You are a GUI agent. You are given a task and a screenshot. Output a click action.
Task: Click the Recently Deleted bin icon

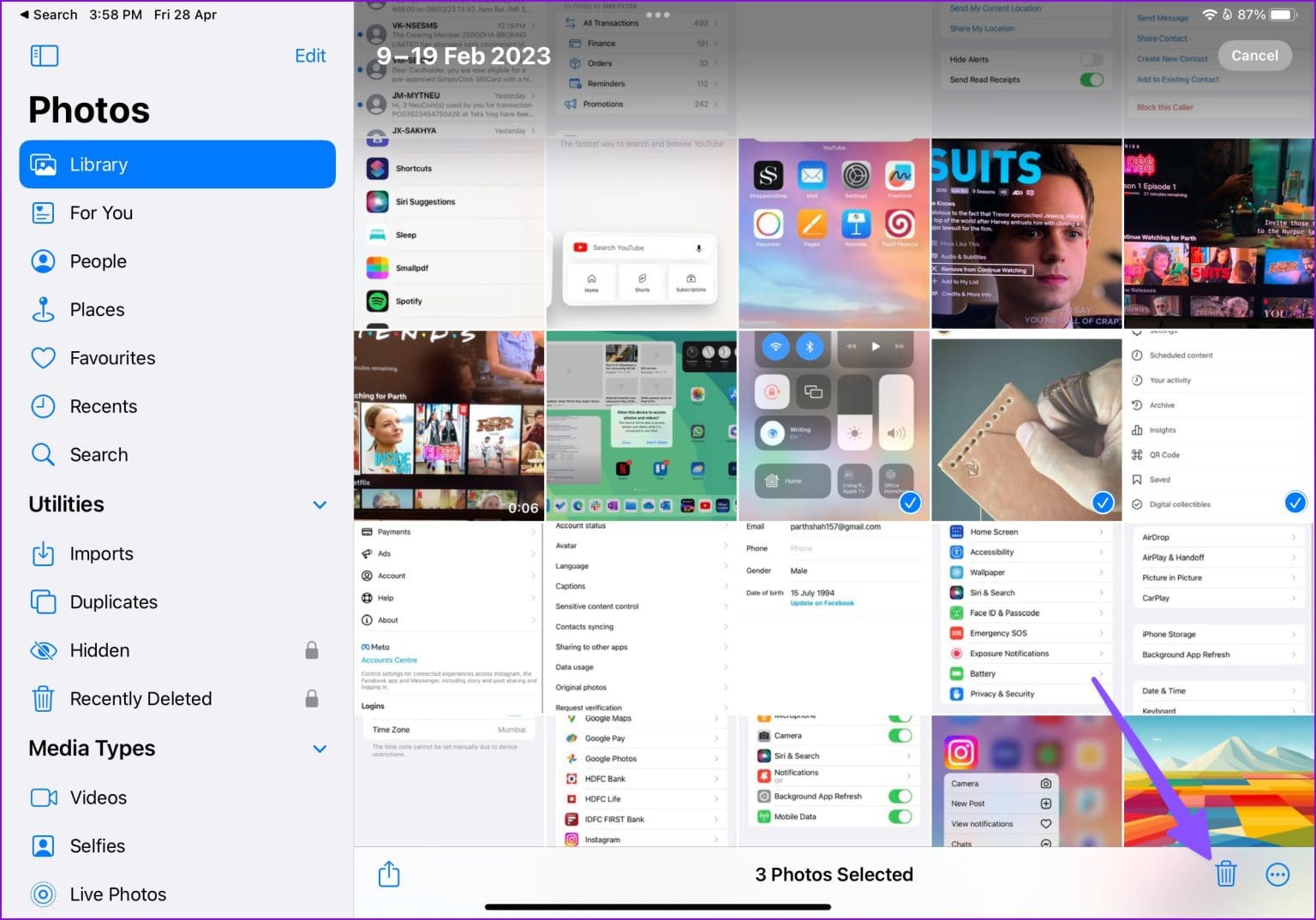[x=43, y=699]
